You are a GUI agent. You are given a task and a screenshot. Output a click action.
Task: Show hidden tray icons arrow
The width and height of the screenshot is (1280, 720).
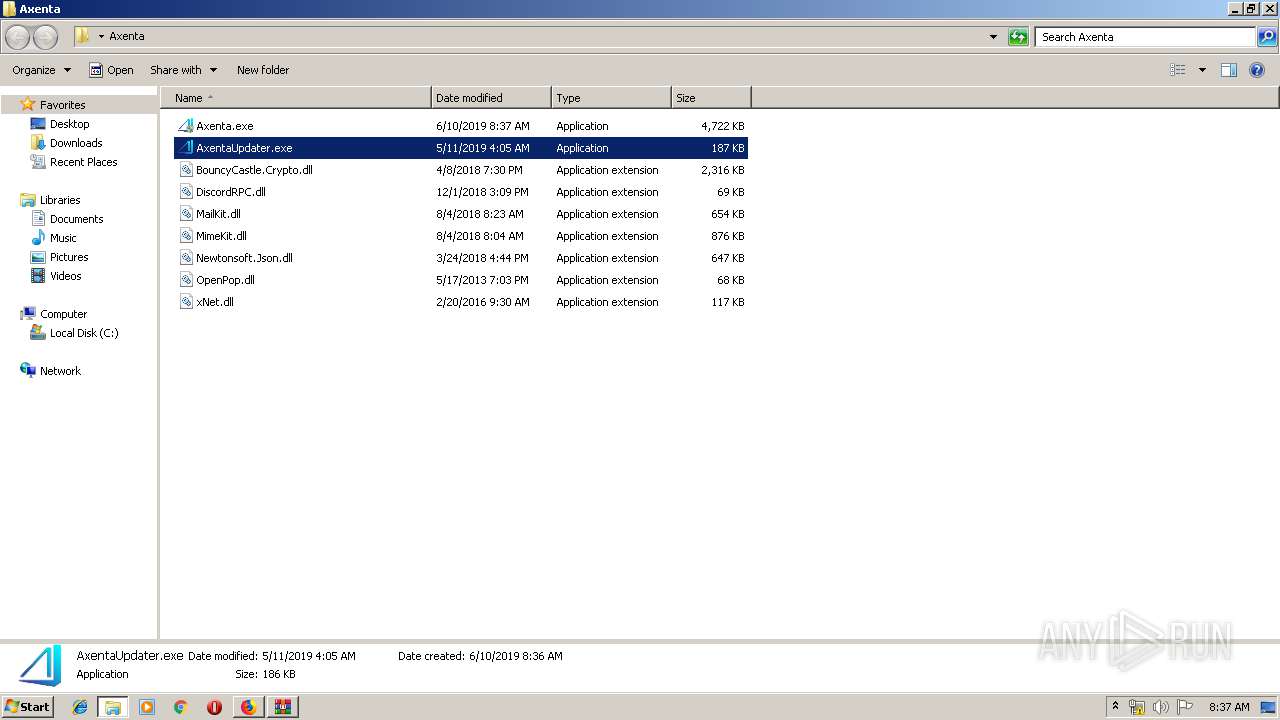[x=1115, y=707]
